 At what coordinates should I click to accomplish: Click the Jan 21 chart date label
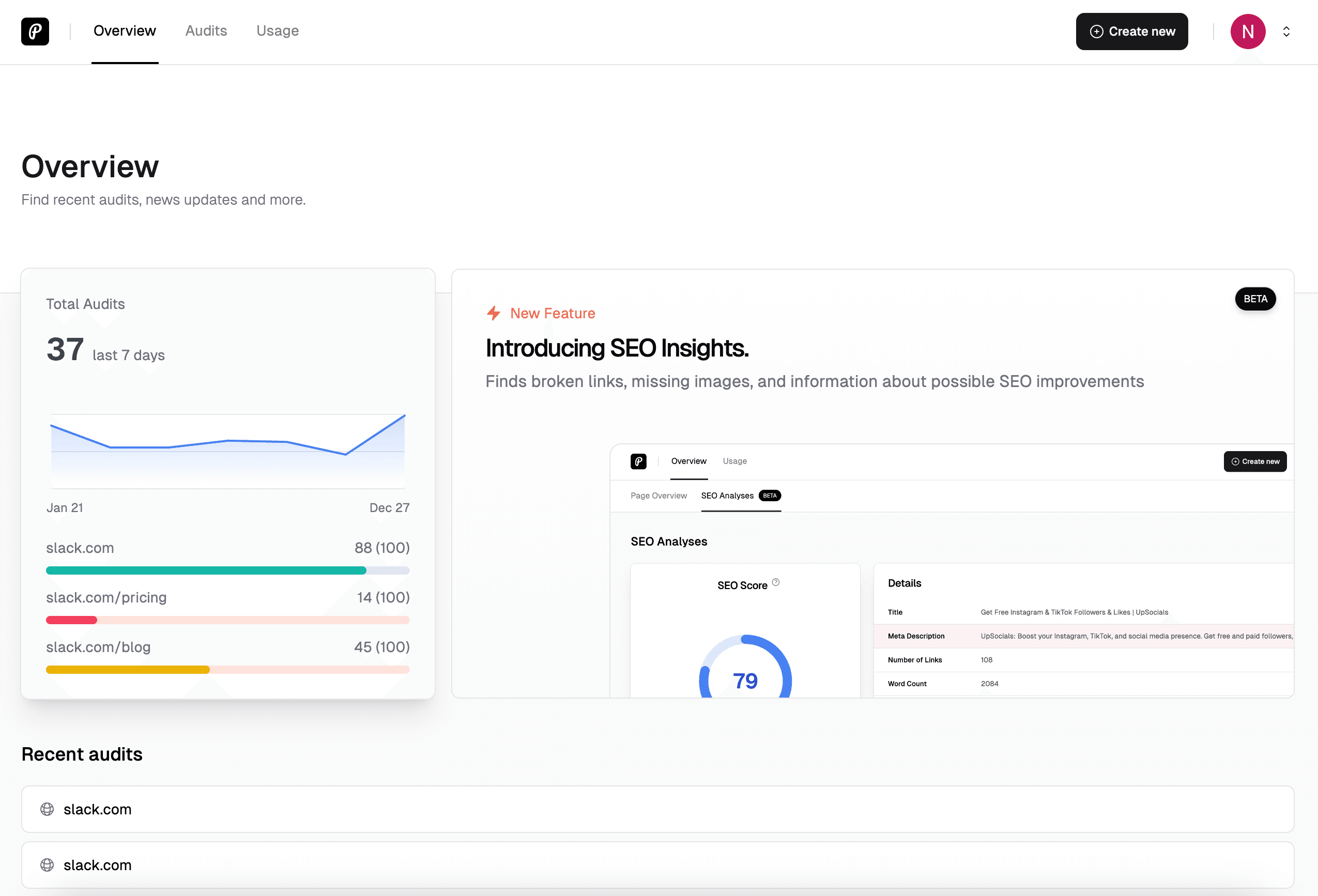[x=65, y=507]
